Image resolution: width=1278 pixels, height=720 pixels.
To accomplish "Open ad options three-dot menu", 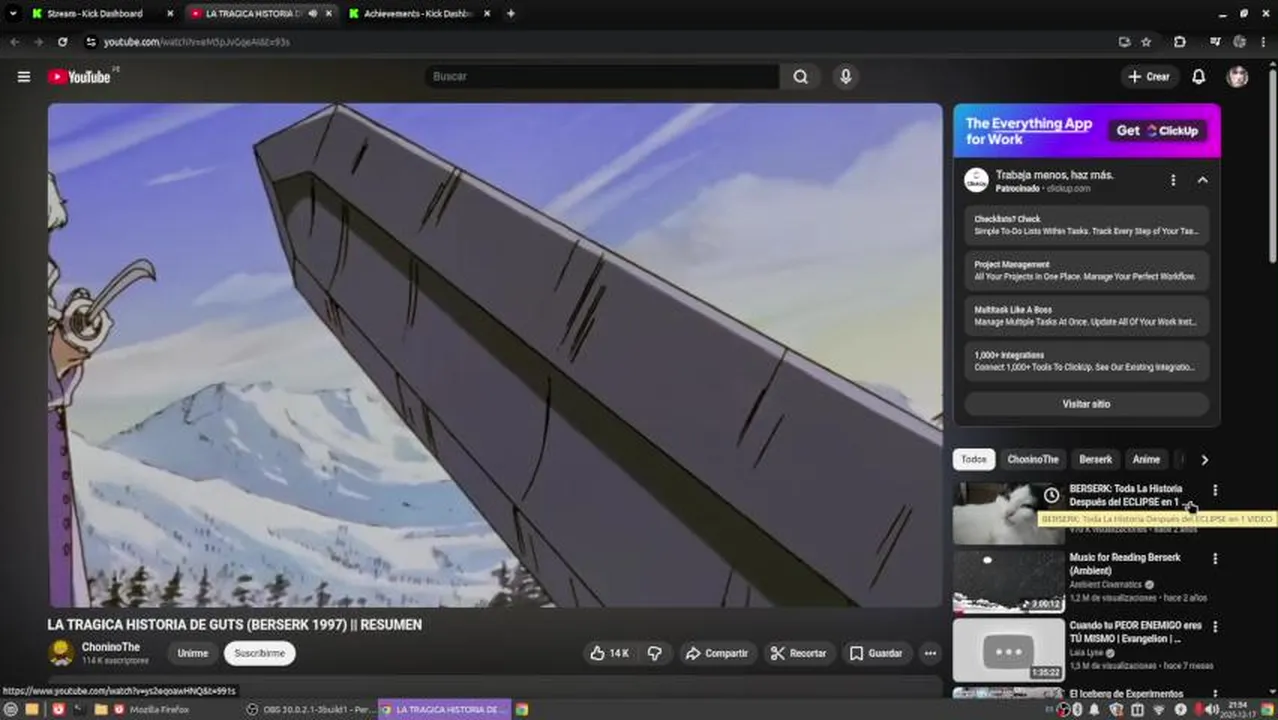I will (1173, 180).
